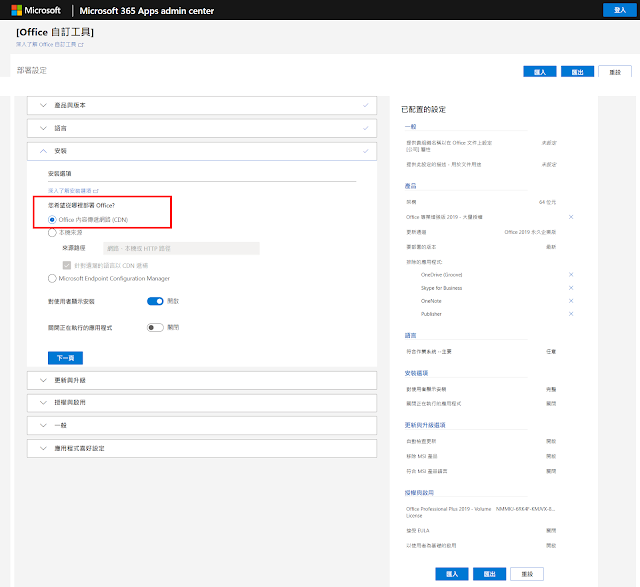
Task: Expand the 語言 section
Action: pyautogui.click(x=202, y=128)
